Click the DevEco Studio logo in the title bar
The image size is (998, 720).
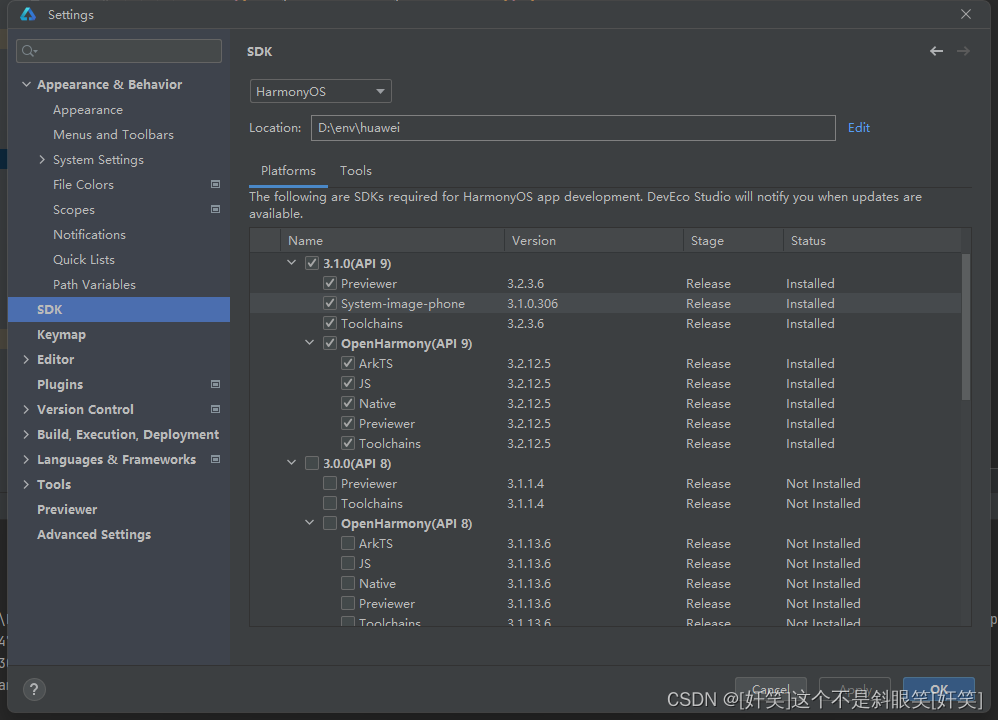[28, 14]
